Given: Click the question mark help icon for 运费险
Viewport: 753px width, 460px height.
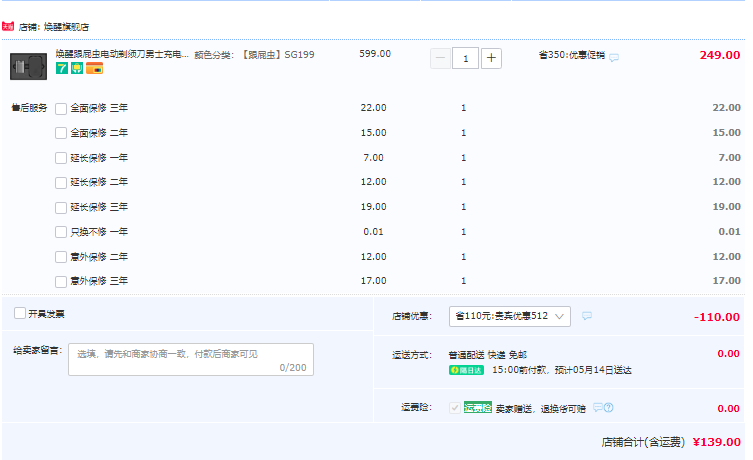Looking at the screenshot, I should [x=608, y=407].
